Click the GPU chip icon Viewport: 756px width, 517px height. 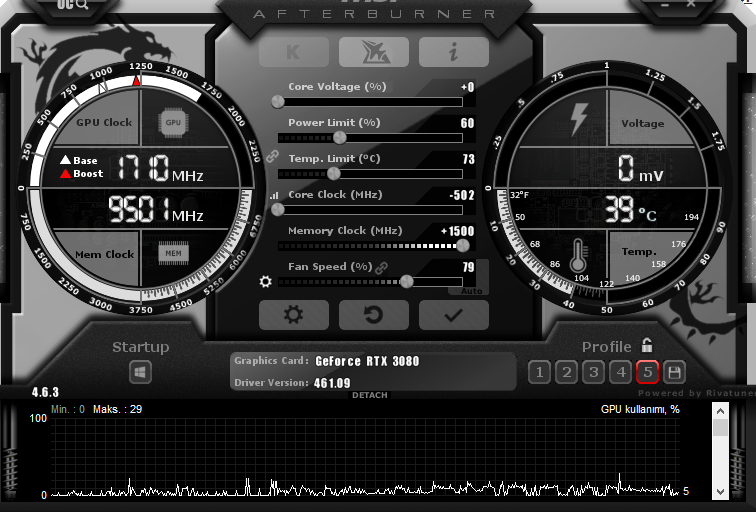(173, 122)
